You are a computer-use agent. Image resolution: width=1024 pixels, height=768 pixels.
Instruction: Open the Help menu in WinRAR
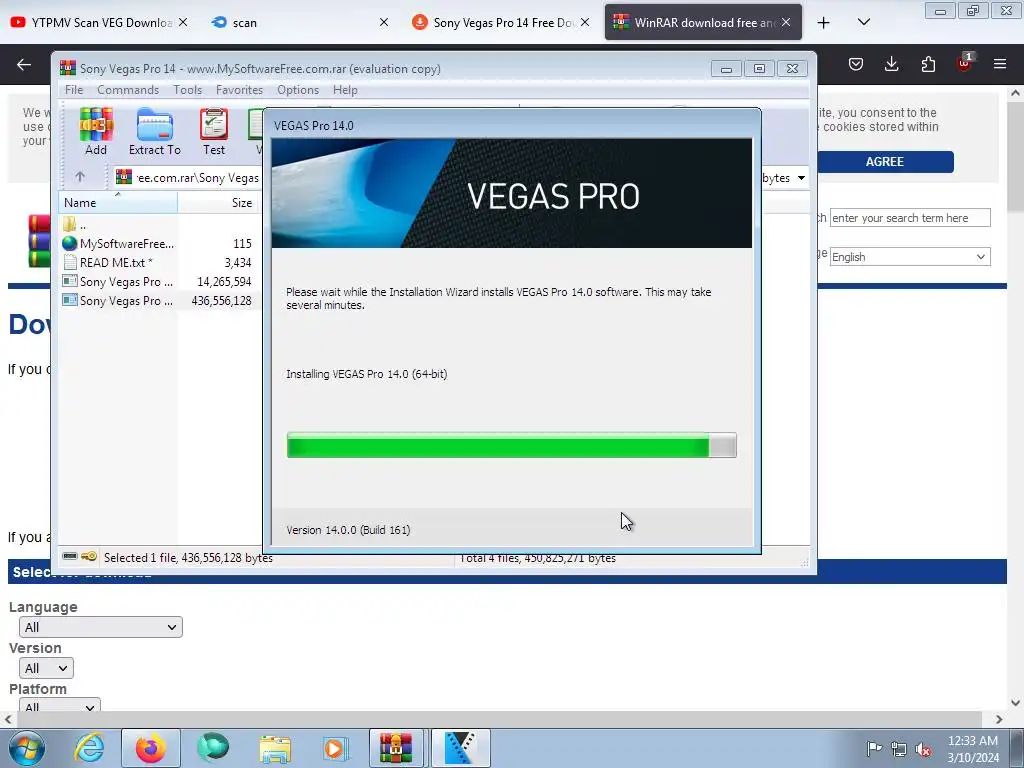345,90
